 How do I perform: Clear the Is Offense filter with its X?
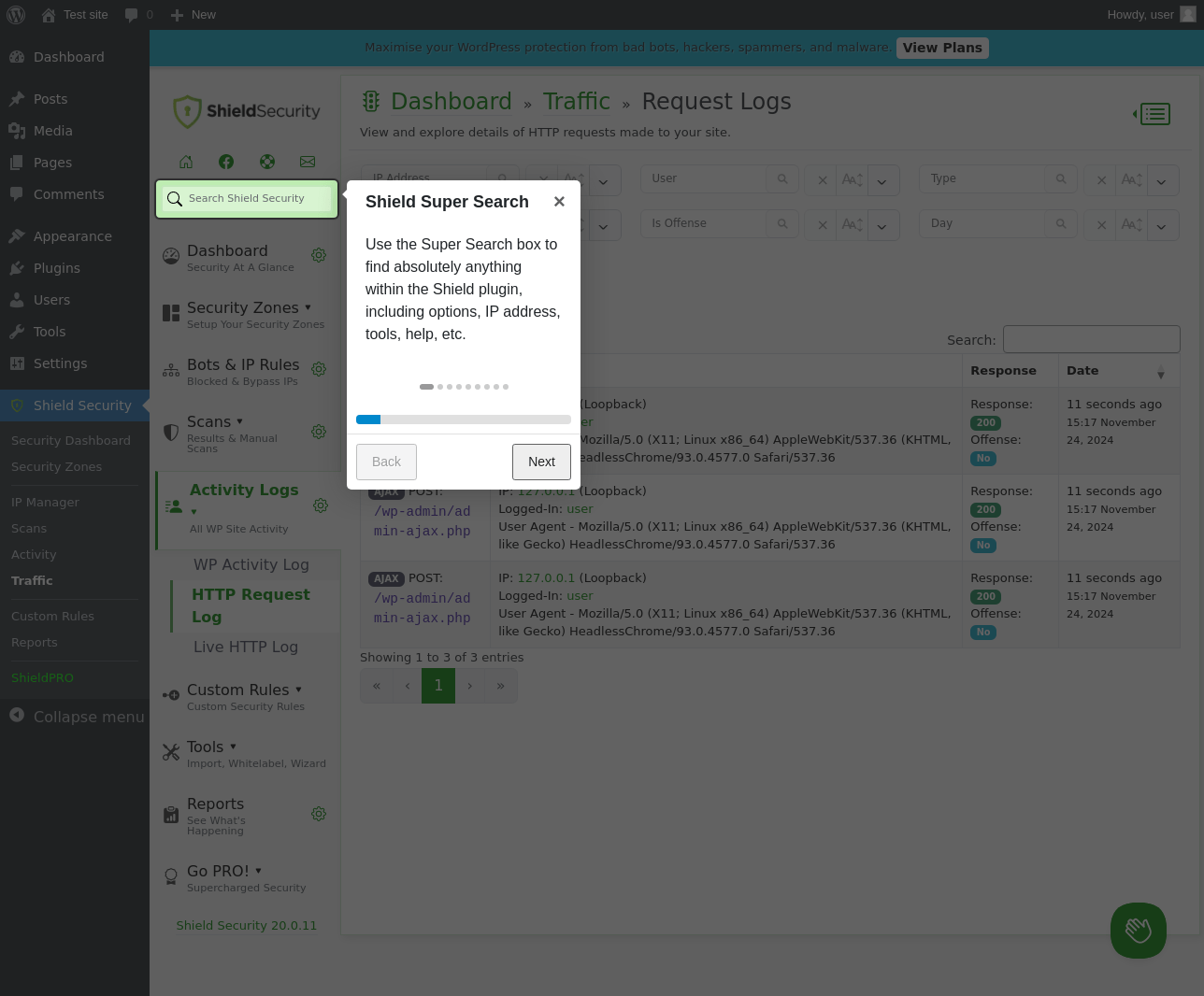823,224
